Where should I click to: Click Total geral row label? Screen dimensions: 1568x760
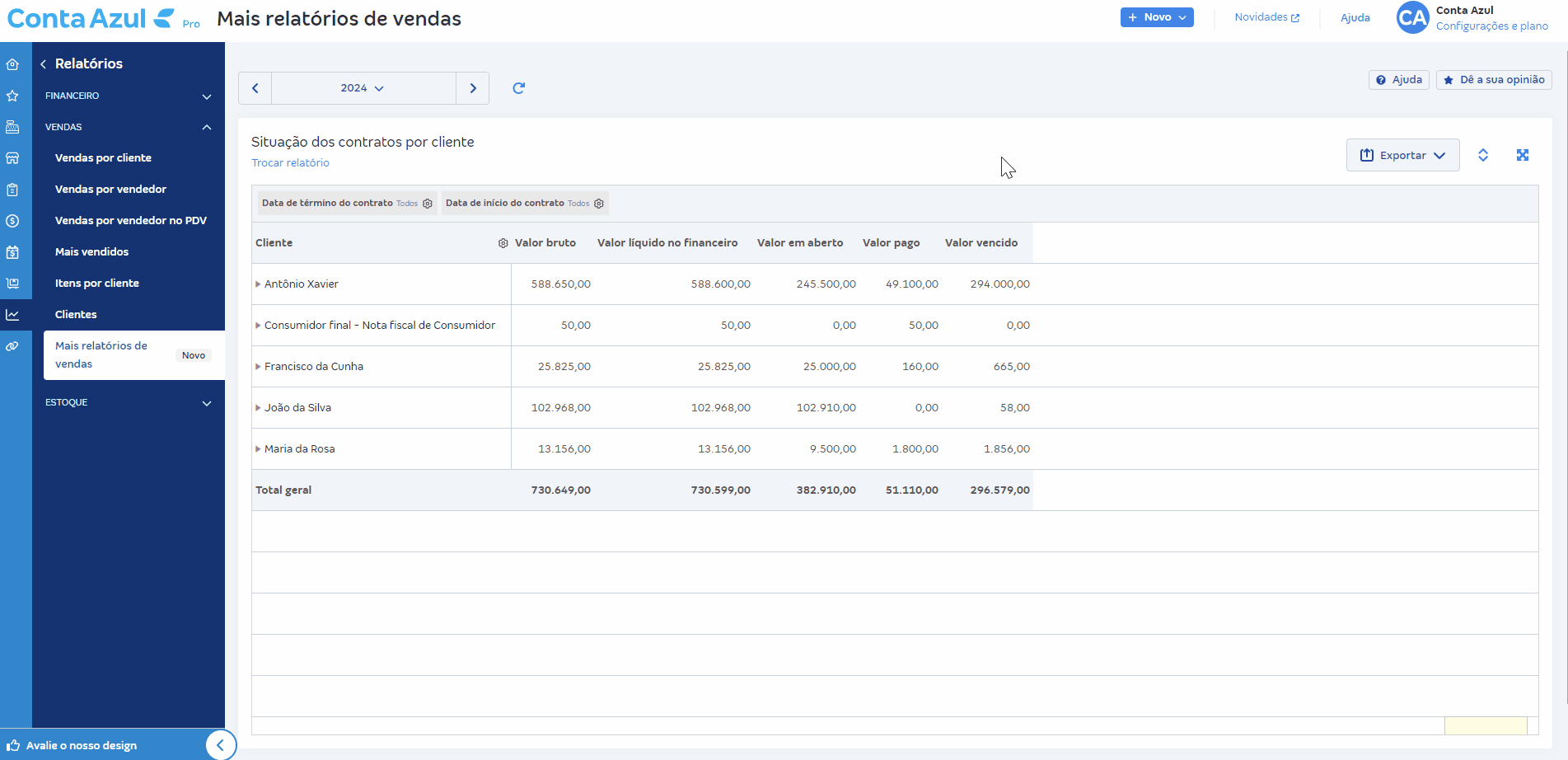click(283, 490)
